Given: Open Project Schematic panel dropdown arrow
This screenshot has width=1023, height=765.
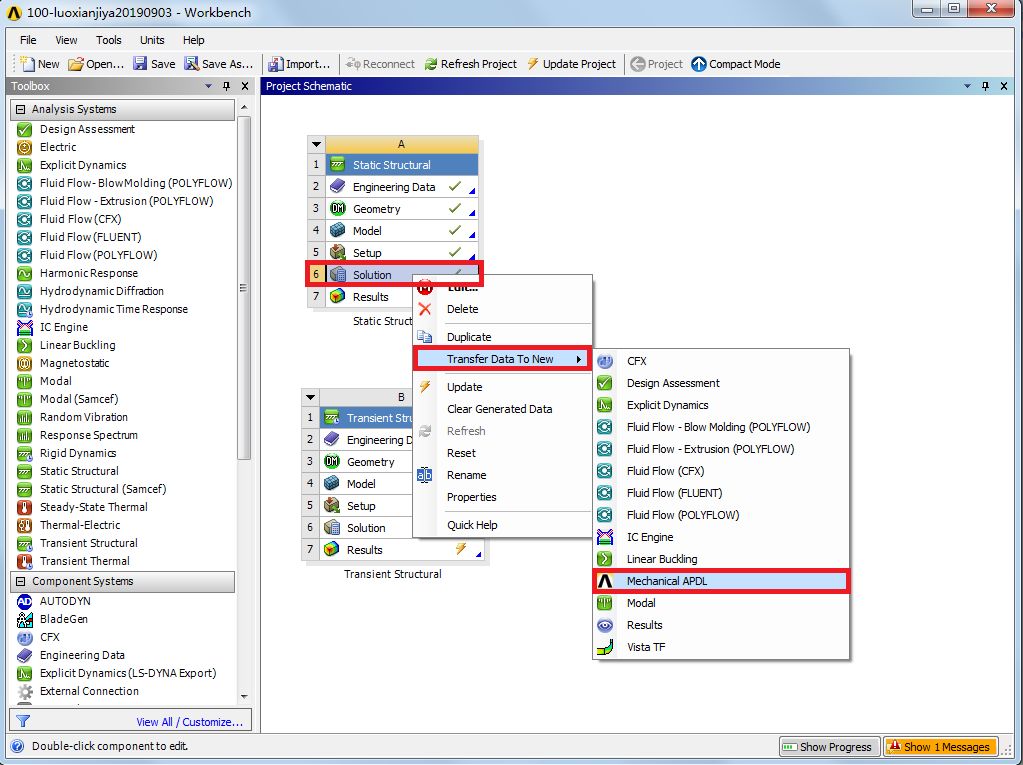Looking at the screenshot, I should pos(968,86).
